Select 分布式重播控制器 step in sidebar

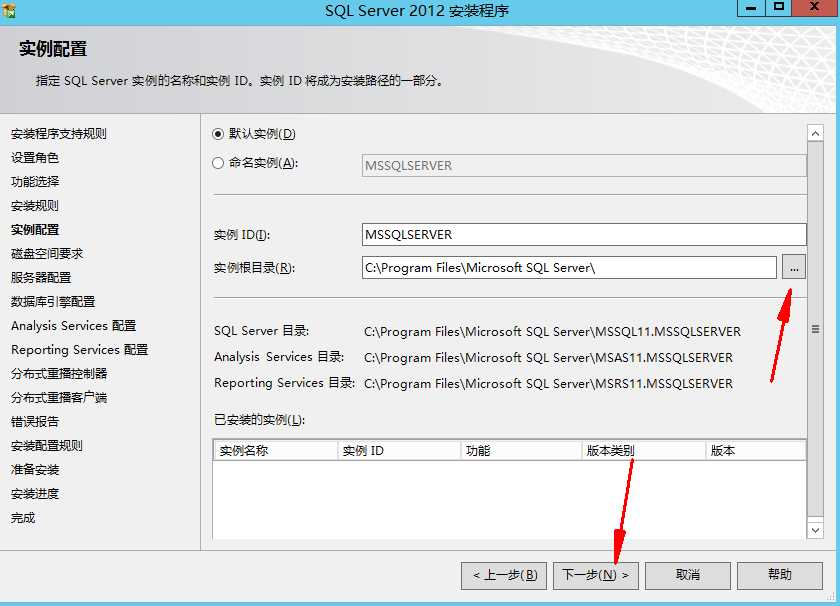coord(59,373)
